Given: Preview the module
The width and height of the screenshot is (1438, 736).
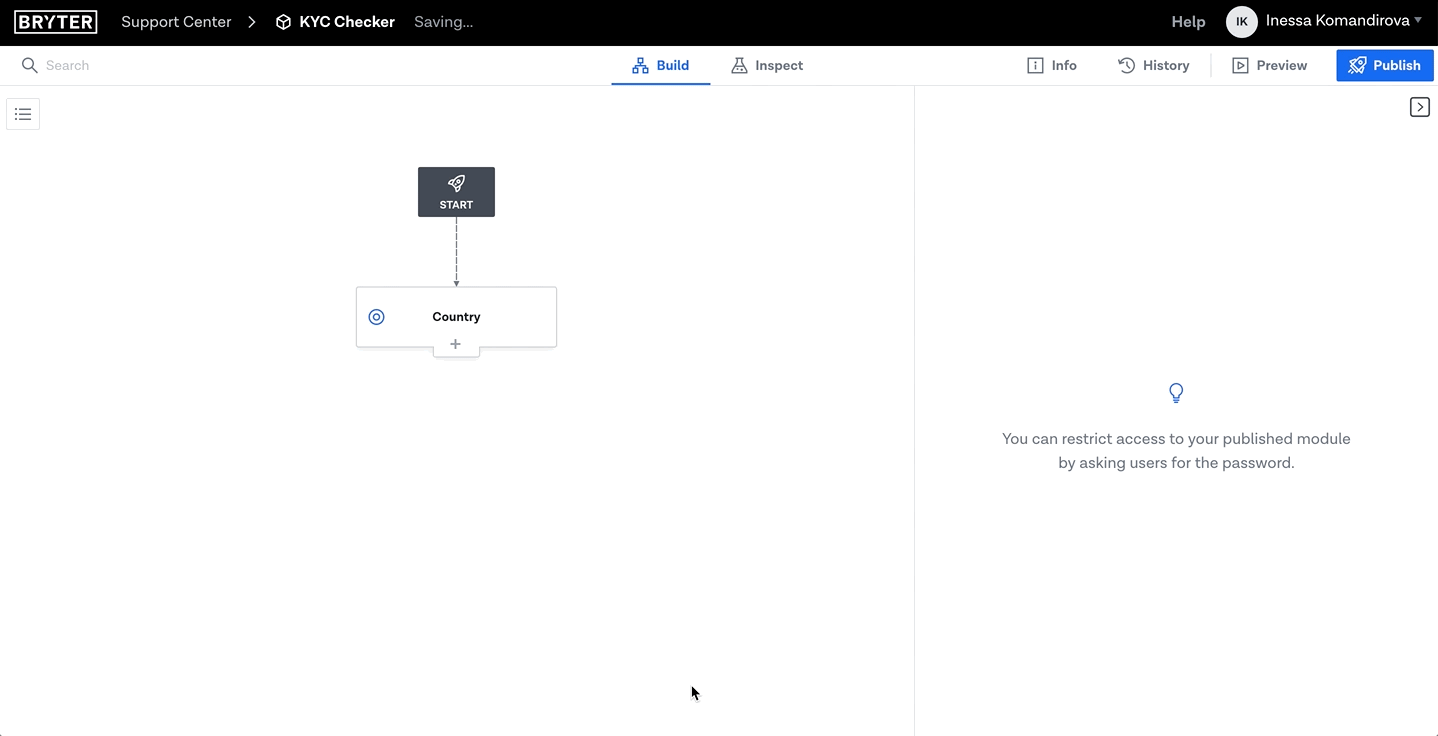Looking at the screenshot, I should pos(1269,66).
